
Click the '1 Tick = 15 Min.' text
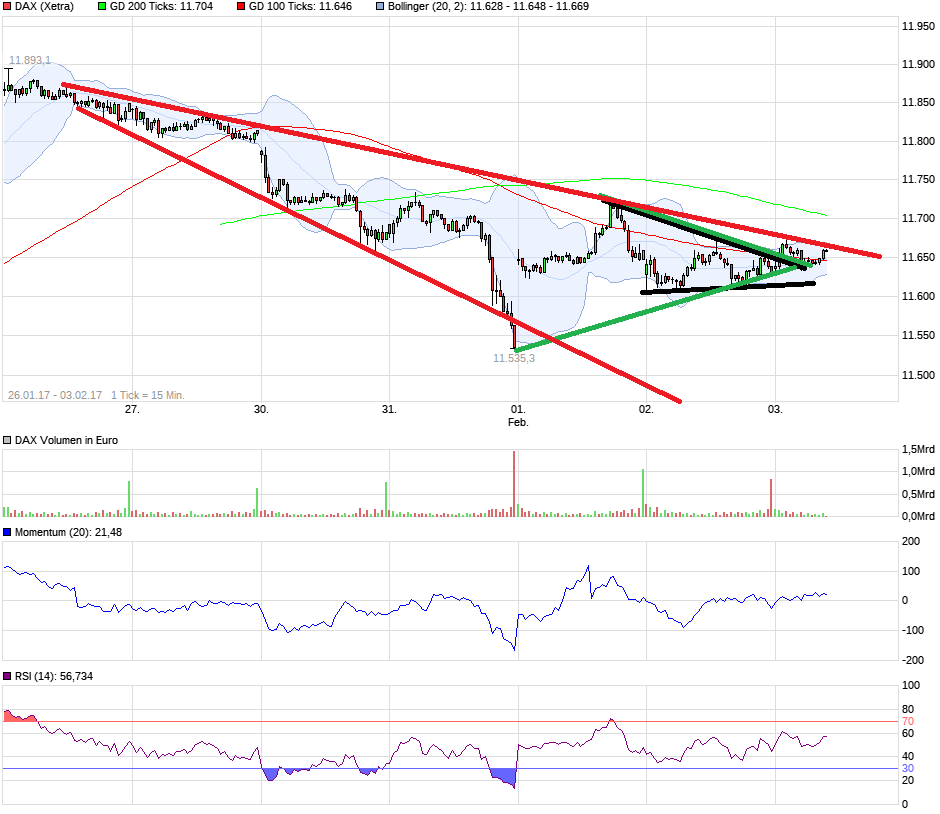coord(147,395)
